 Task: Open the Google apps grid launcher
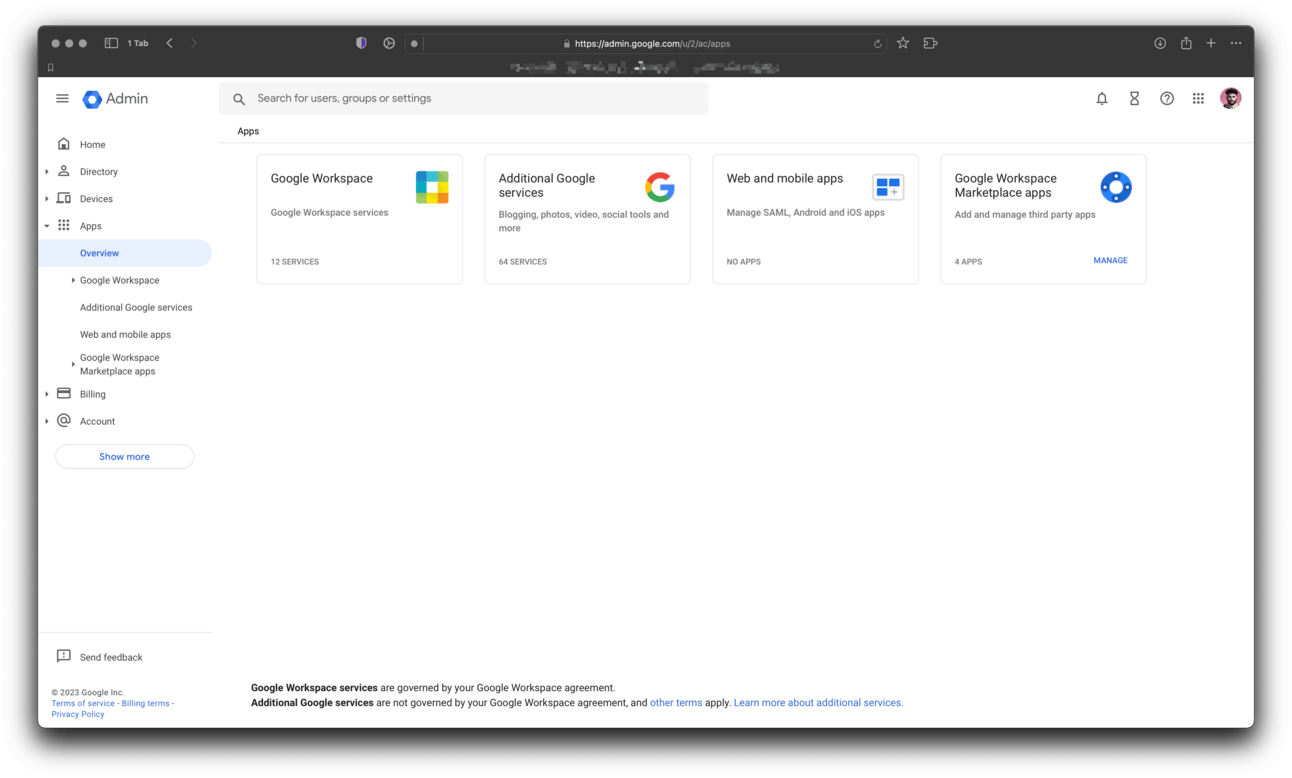tap(1198, 99)
